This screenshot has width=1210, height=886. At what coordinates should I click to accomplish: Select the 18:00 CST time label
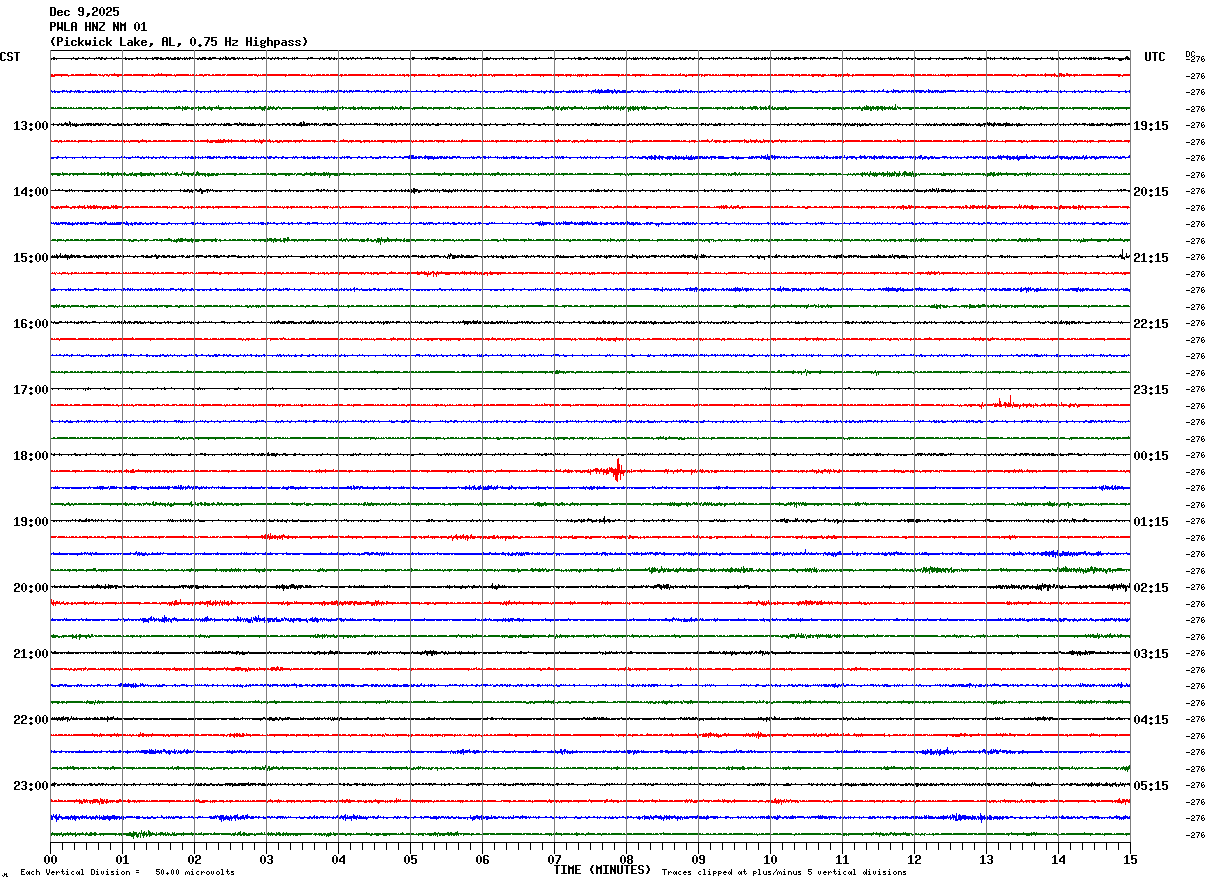[x=30, y=456]
